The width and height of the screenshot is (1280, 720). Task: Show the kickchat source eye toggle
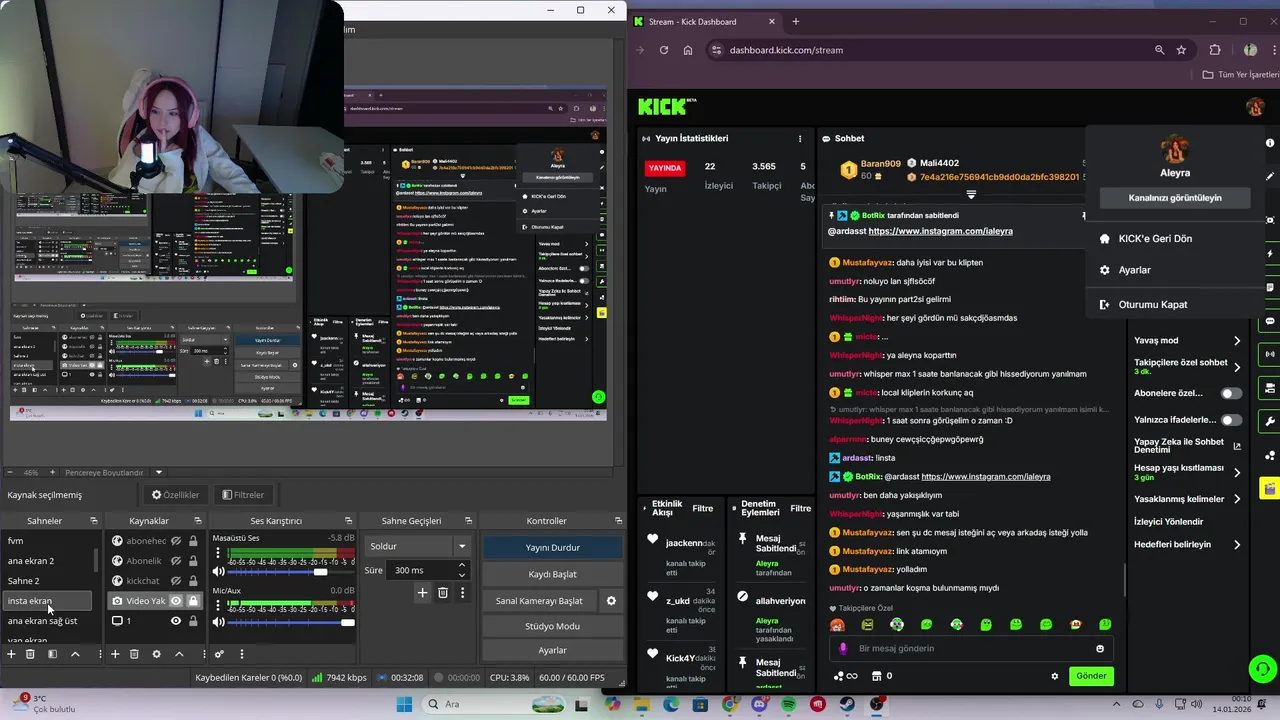[x=176, y=581]
